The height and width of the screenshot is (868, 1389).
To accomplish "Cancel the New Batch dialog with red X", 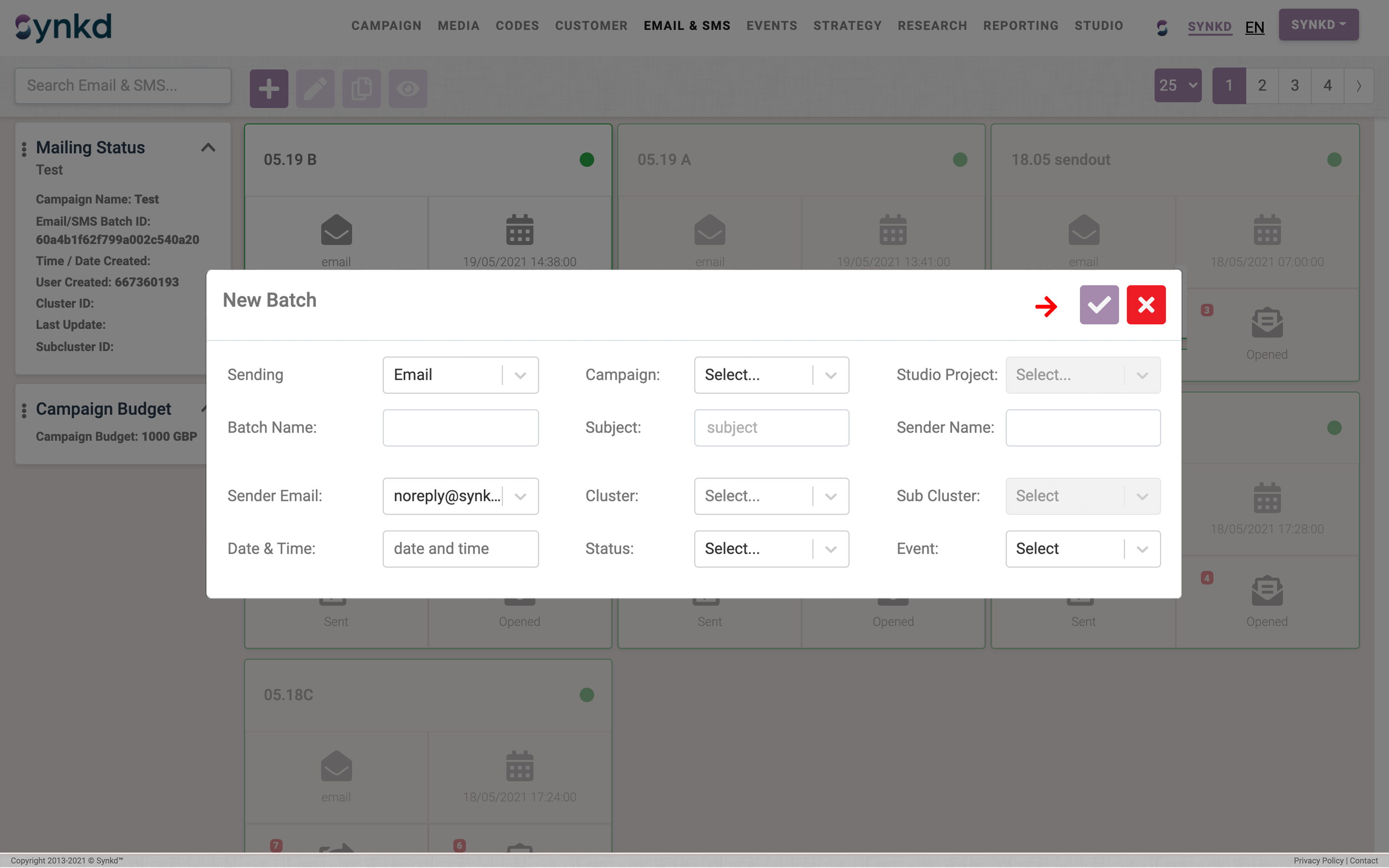I will coord(1145,305).
